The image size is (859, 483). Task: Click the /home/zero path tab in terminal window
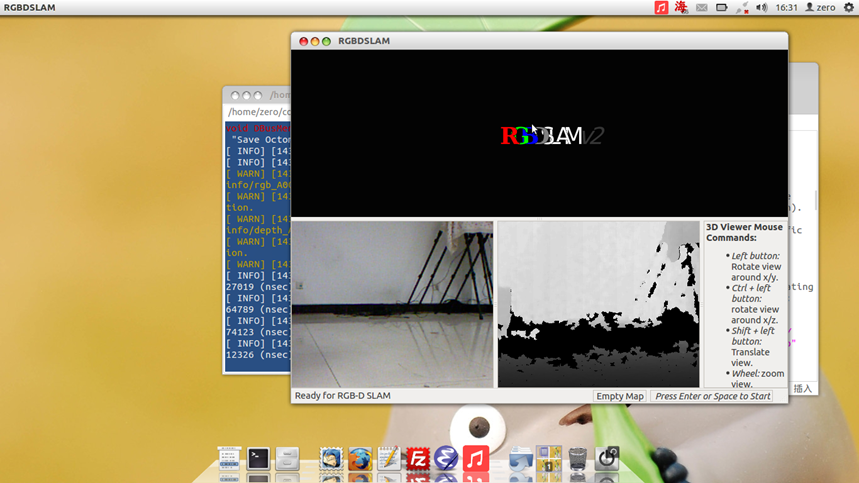tap(259, 112)
